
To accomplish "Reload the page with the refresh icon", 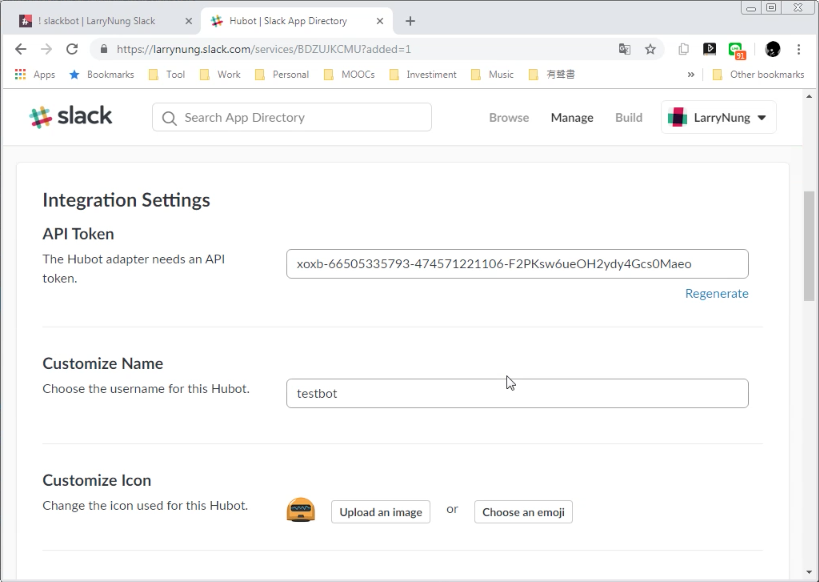I will tap(72, 49).
